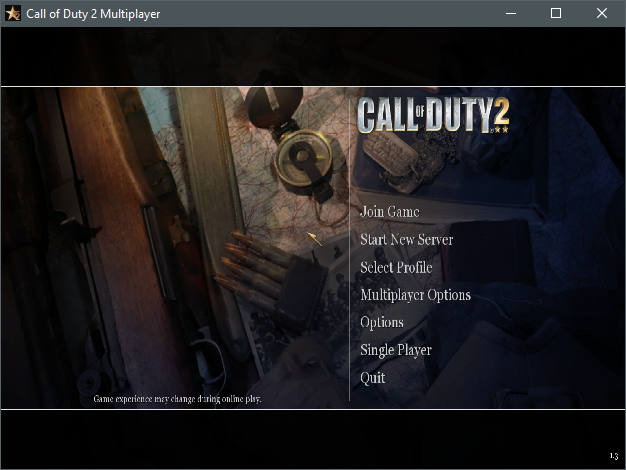This screenshot has height=470, width=626.
Task: Click the Call of Duty 2 logo
Action: tap(433, 115)
